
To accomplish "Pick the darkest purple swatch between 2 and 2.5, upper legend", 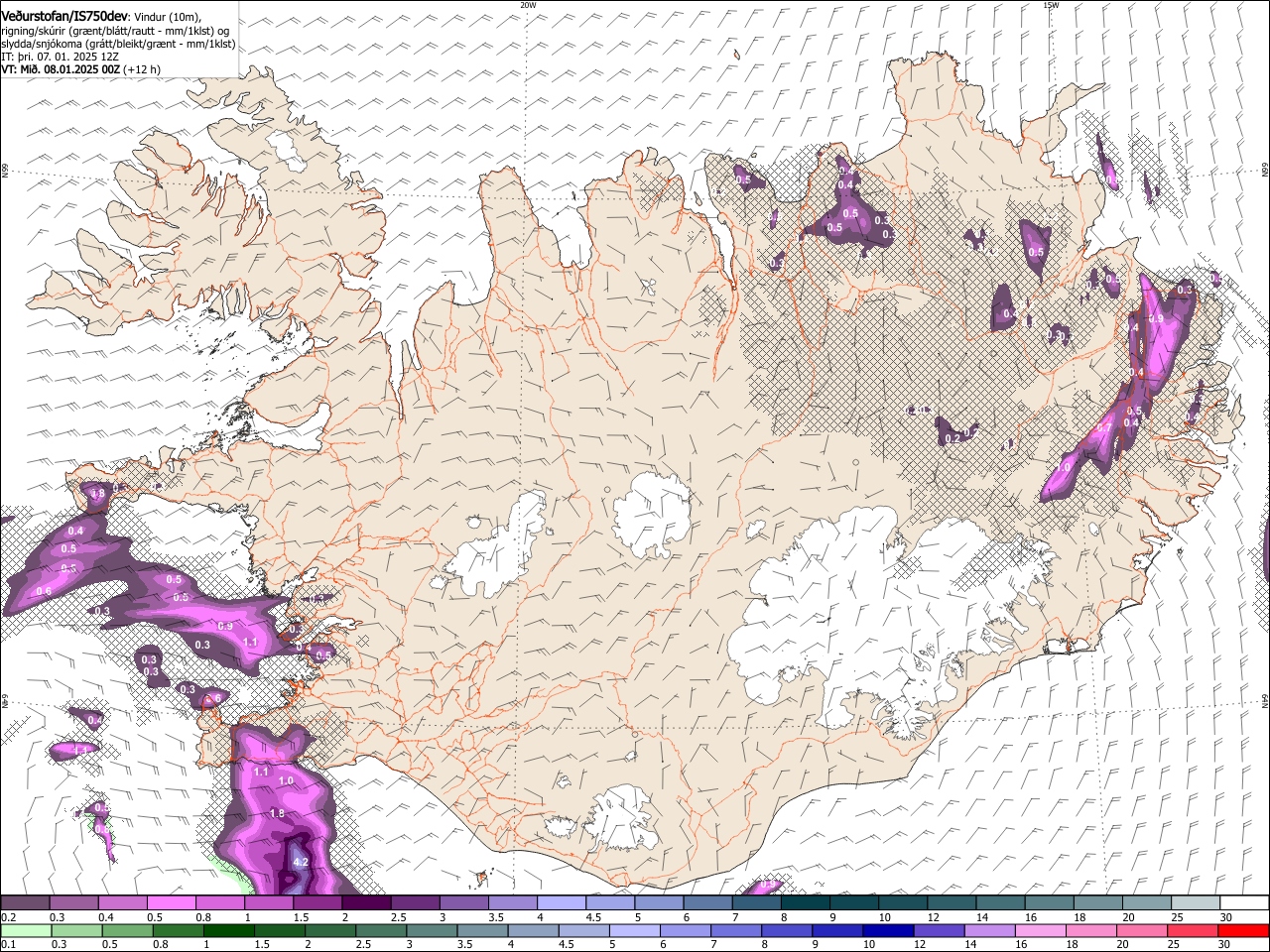I will [366, 903].
